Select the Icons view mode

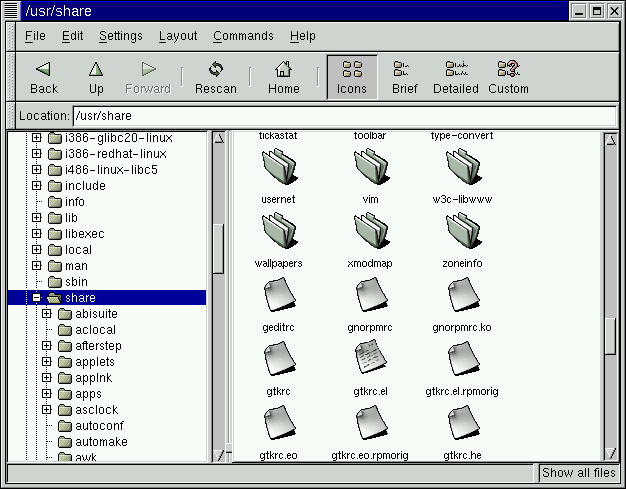pyautogui.click(x=352, y=77)
